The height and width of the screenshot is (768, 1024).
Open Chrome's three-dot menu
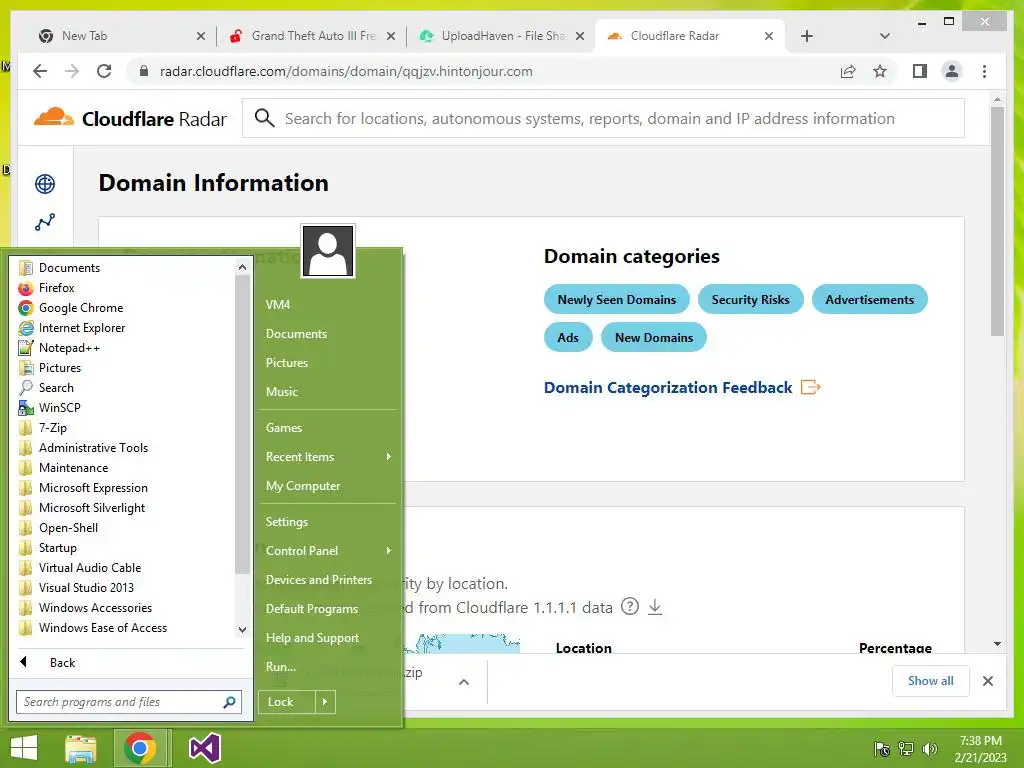984,71
